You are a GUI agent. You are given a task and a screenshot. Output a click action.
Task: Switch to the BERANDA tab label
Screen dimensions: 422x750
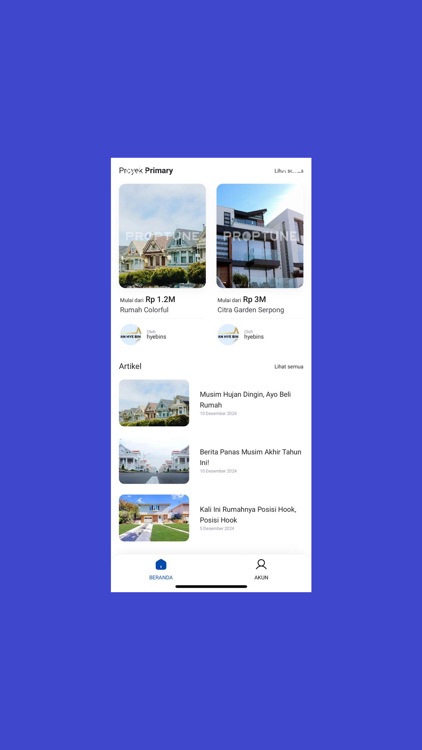pyautogui.click(x=161, y=578)
